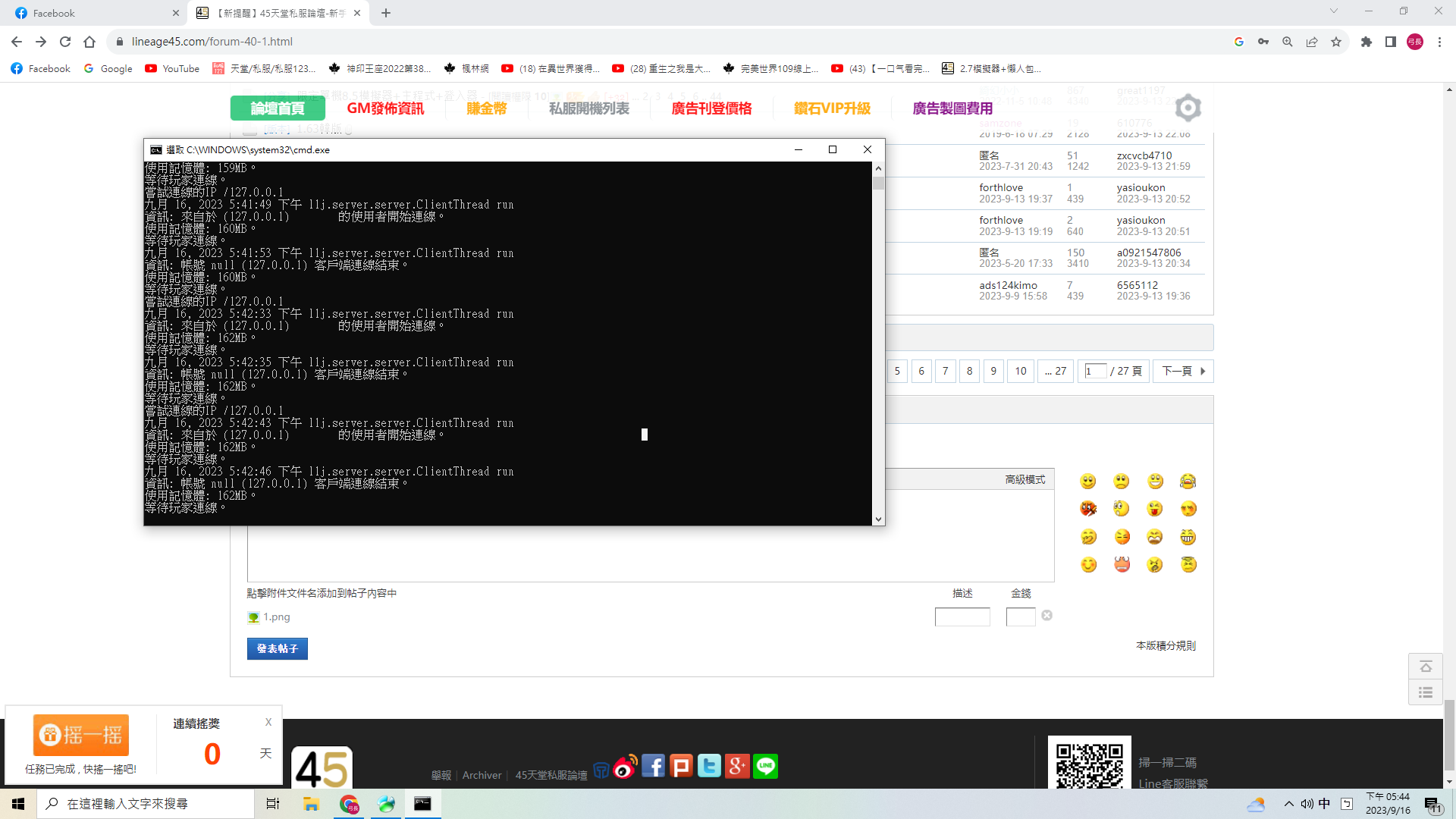
Task: Open the 高級模式 advanced editor link
Action: click(x=1025, y=479)
